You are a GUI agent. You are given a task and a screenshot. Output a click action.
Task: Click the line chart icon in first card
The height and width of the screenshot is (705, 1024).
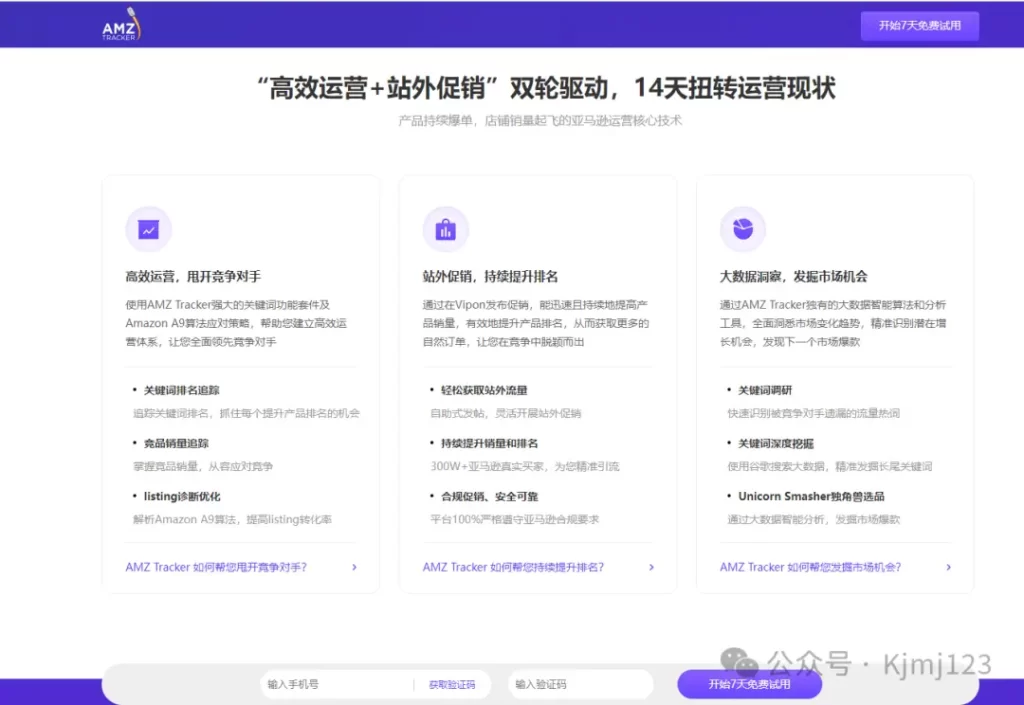148,229
